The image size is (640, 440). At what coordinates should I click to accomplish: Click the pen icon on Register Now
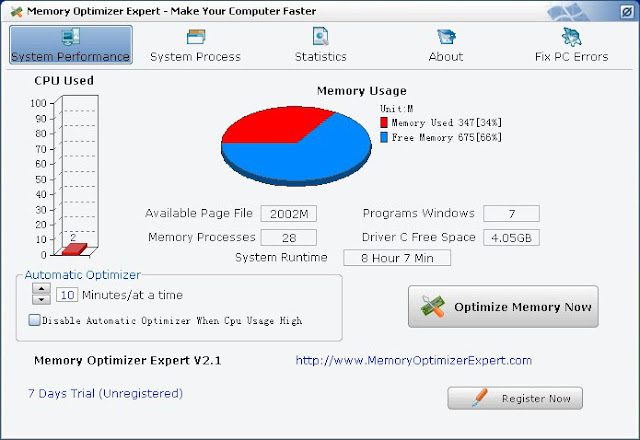479,398
